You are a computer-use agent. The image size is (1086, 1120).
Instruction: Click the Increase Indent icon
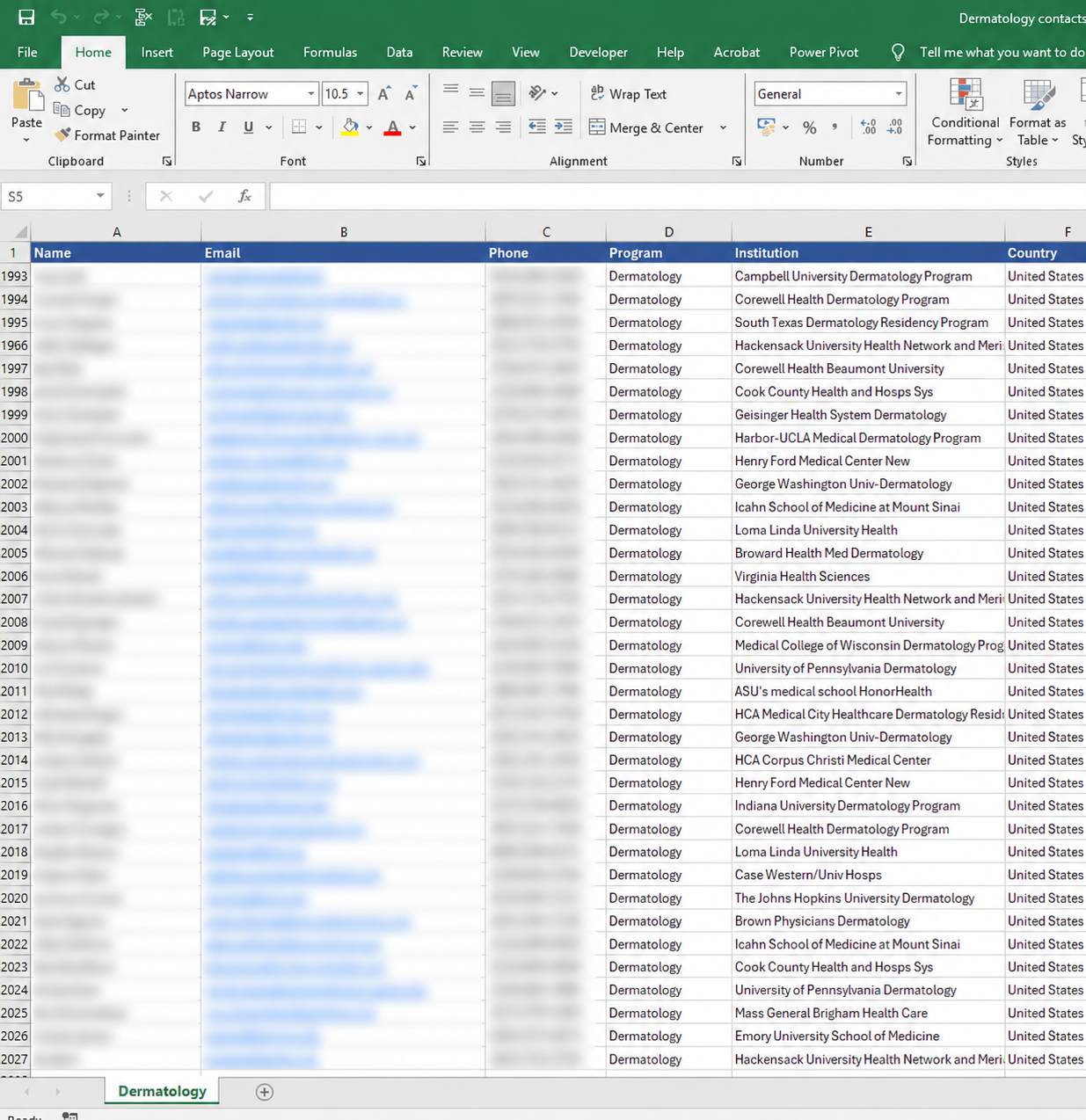click(564, 127)
